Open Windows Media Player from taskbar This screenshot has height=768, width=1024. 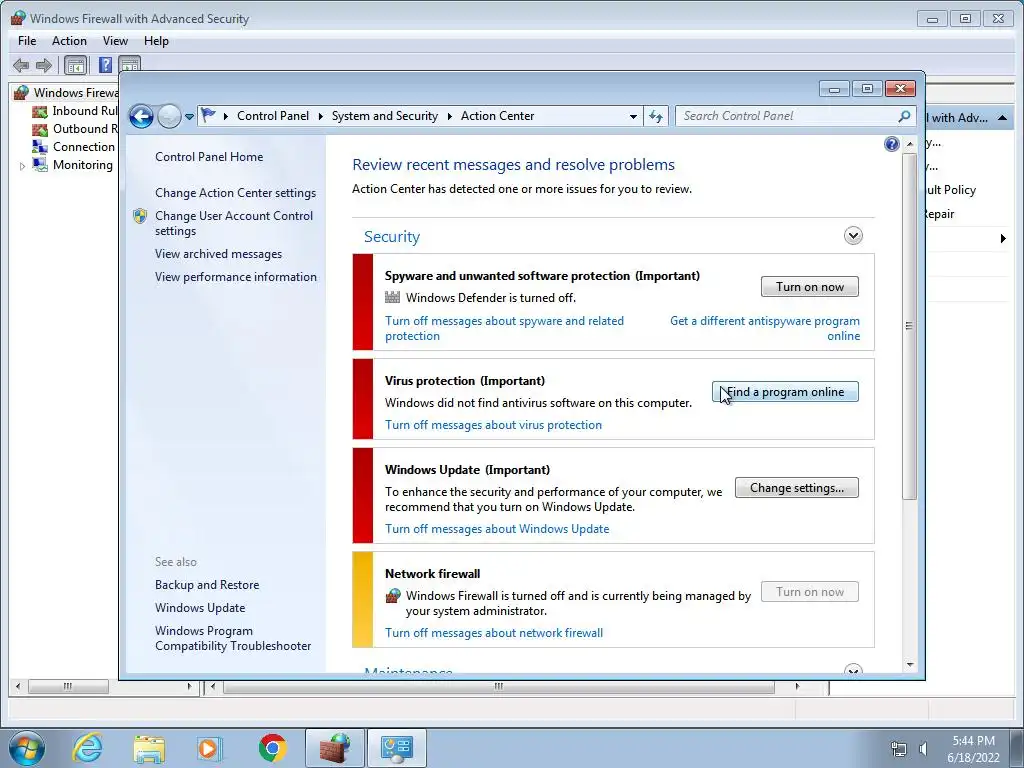210,748
